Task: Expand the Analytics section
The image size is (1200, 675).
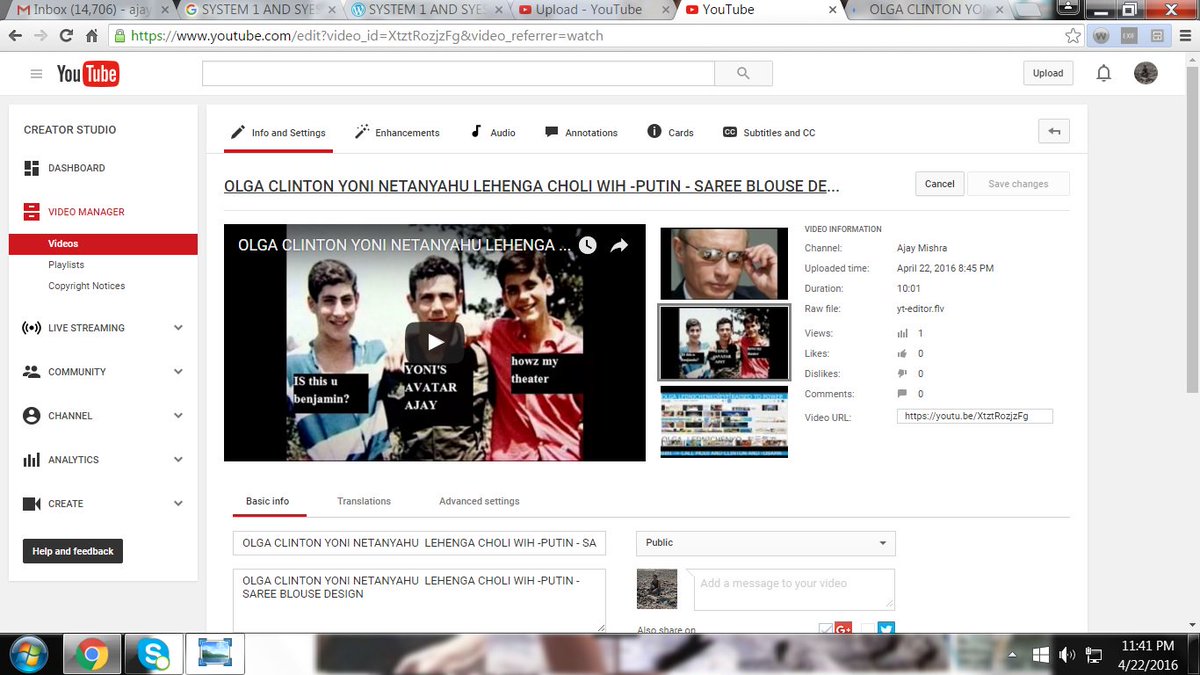Action: point(178,460)
